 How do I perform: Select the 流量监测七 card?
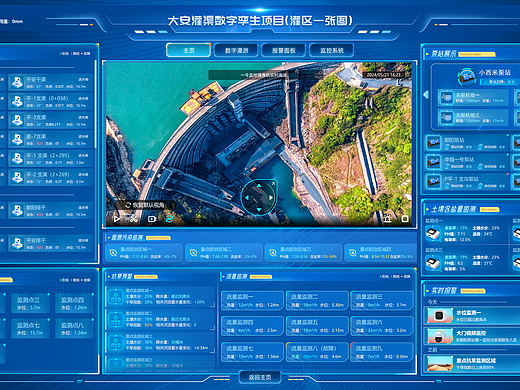252,352
